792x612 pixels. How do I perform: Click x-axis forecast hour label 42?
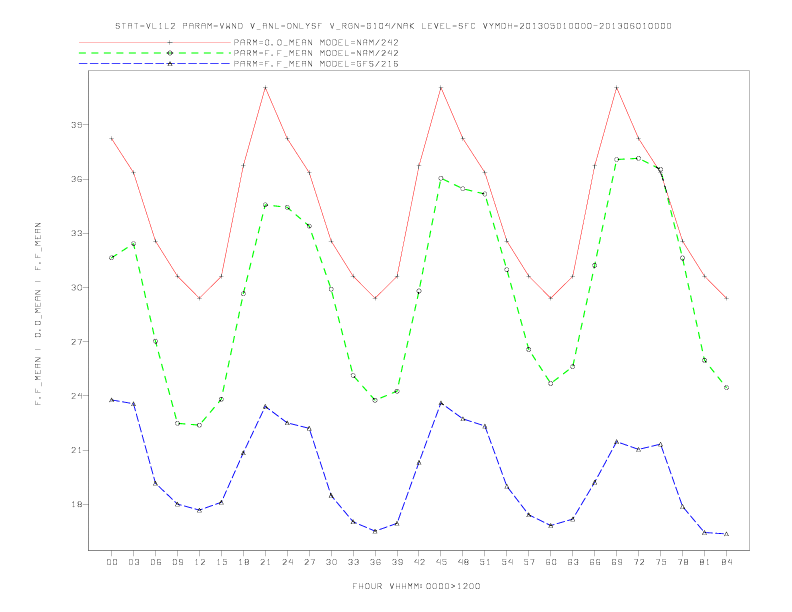[419, 562]
